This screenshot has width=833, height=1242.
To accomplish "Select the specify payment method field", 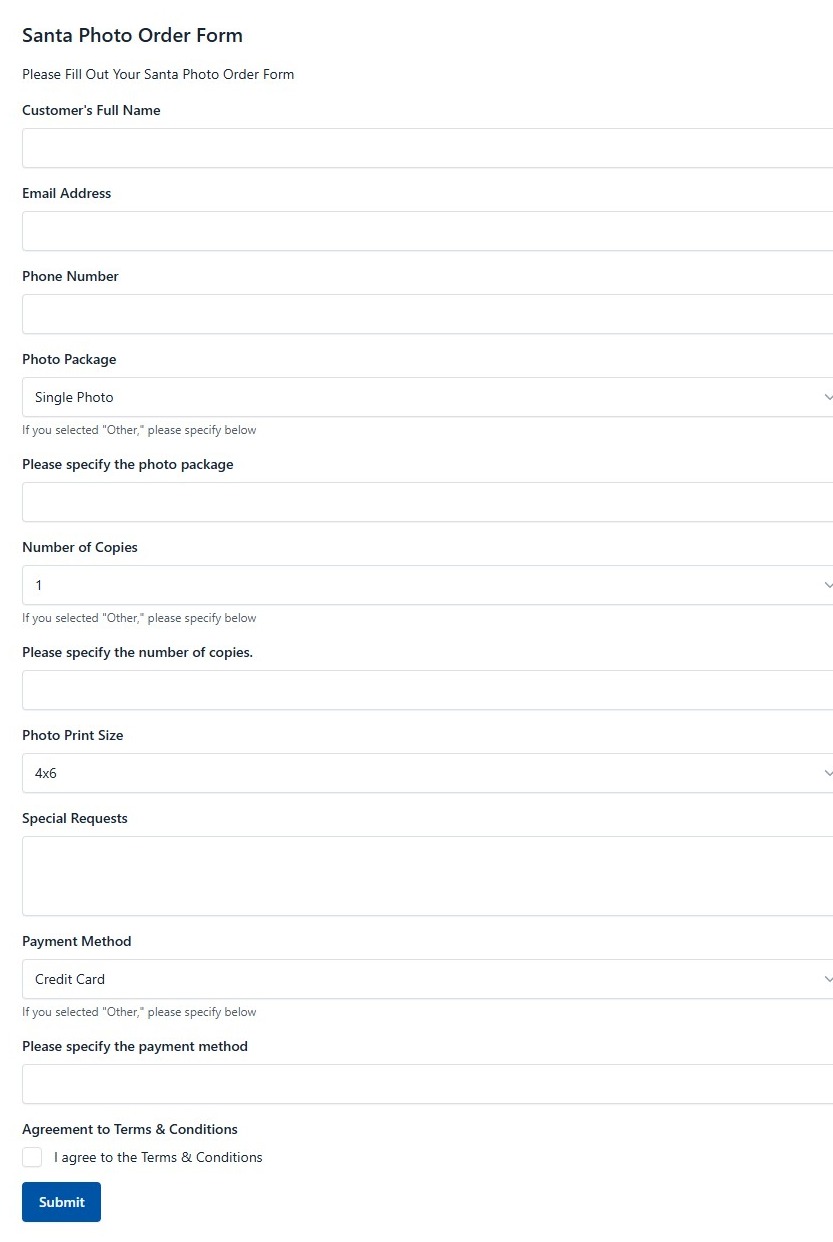I will coord(428,1084).
